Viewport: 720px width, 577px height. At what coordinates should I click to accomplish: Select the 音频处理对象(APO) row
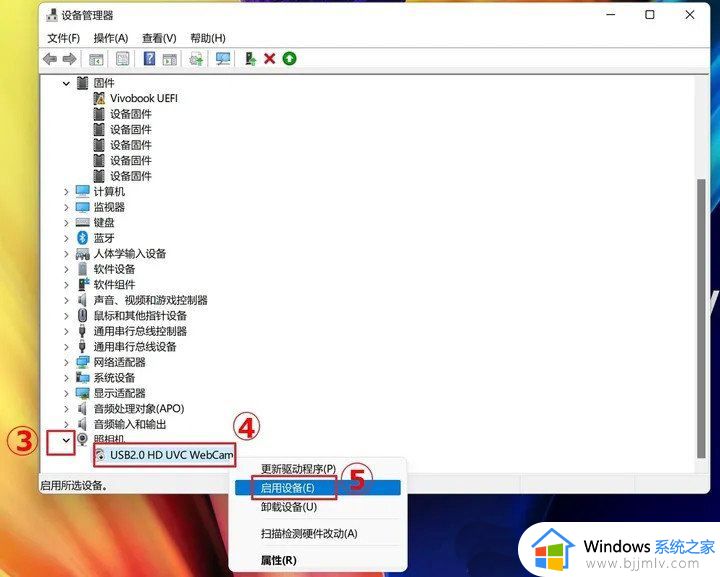139,409
